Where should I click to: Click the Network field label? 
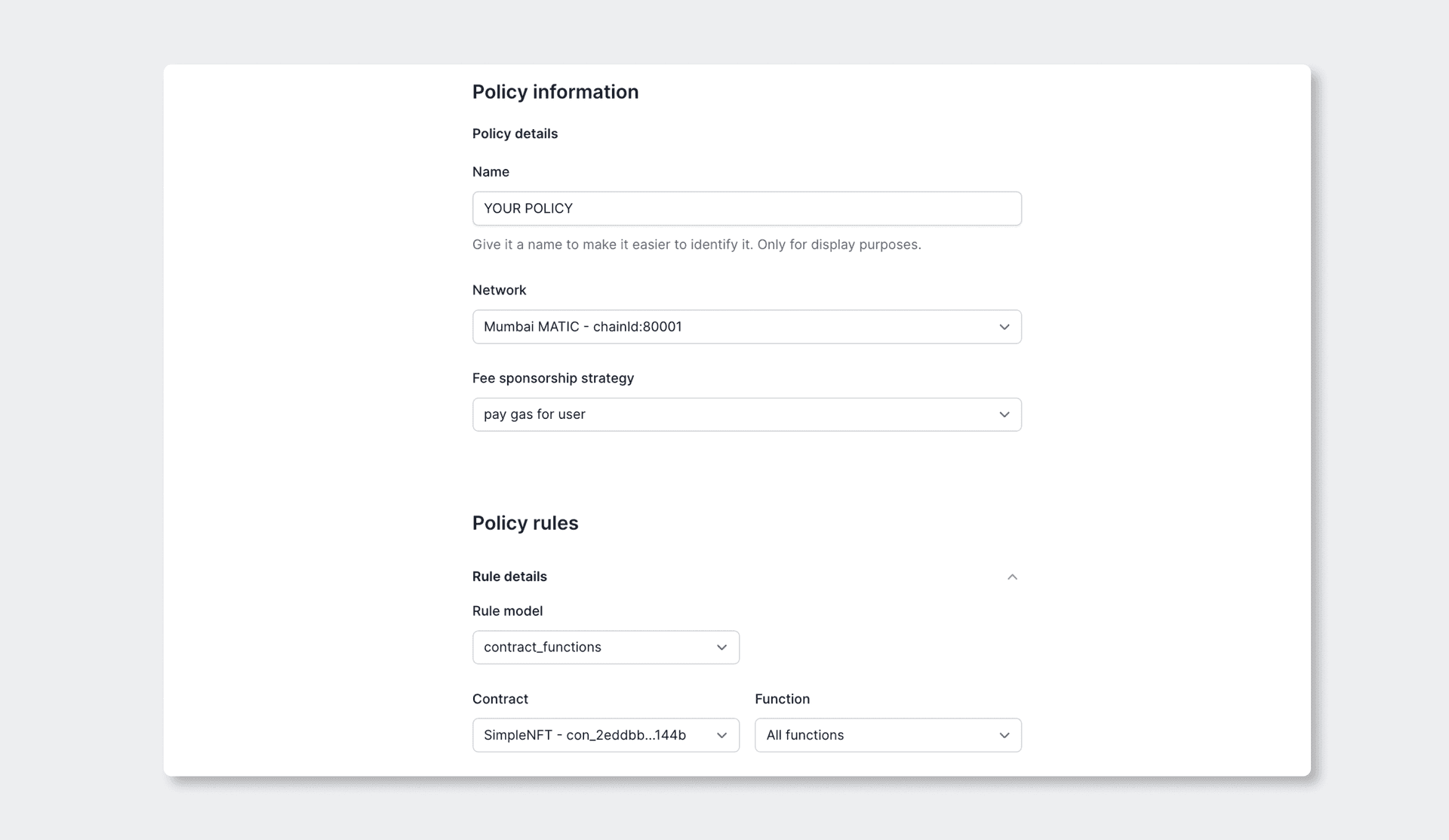tap(499, 291)
